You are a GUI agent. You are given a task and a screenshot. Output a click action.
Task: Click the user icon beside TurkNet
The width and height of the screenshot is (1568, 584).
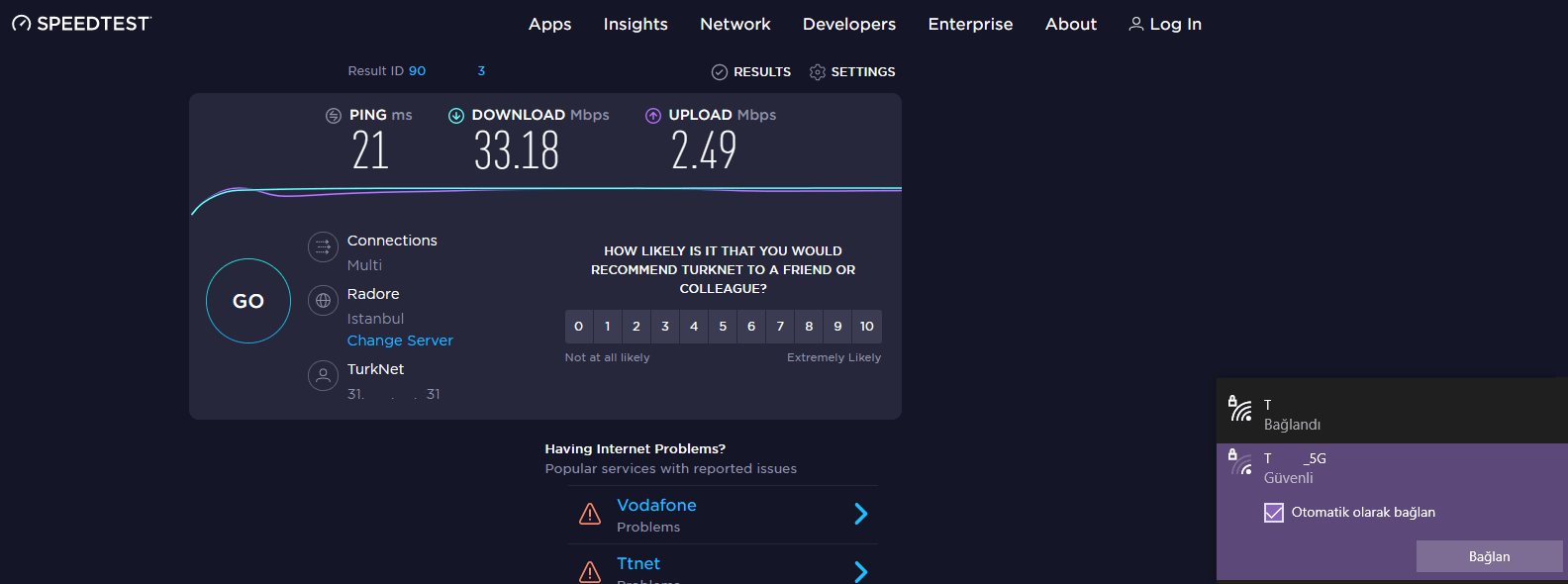pos(323,375)
